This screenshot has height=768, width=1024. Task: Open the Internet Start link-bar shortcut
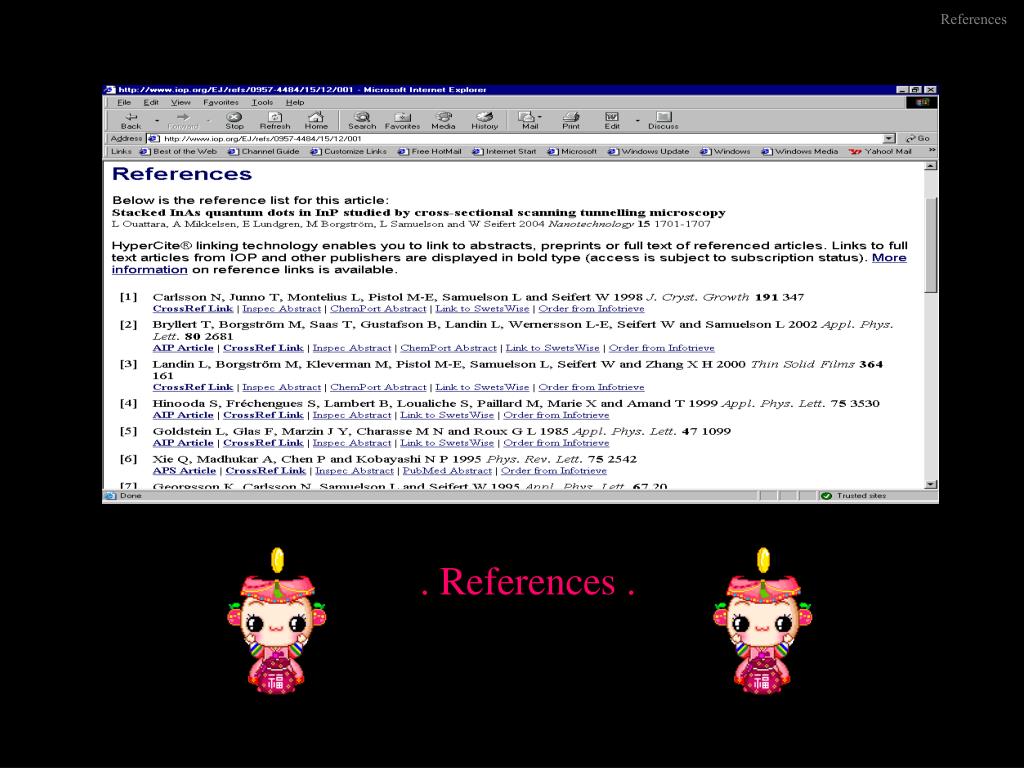(504, 152)
